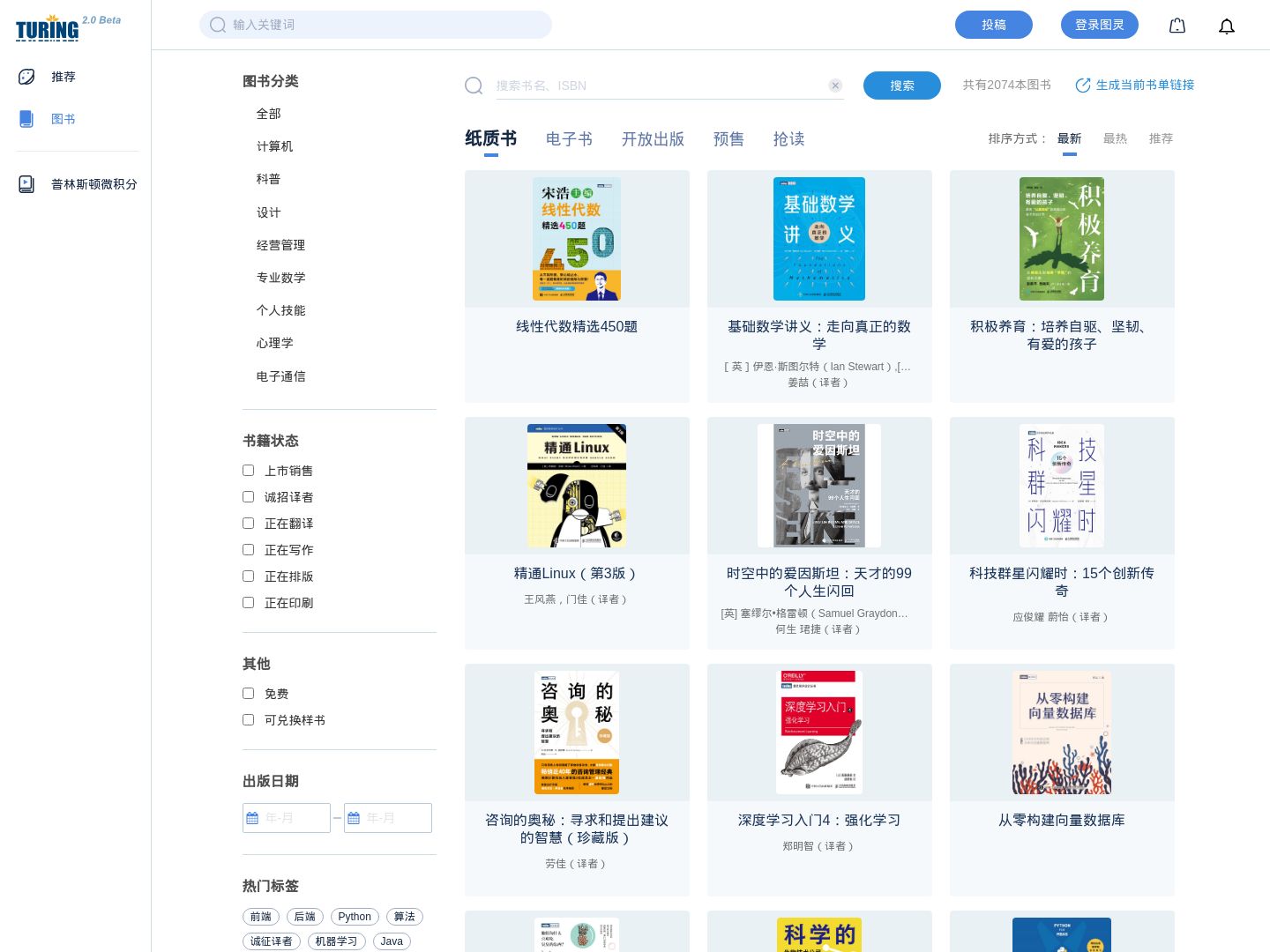Click the 生成当前书单链接 edit icon
Image resolution: width=1270 pixels, height=952 pixels.
click(1083, 85)
